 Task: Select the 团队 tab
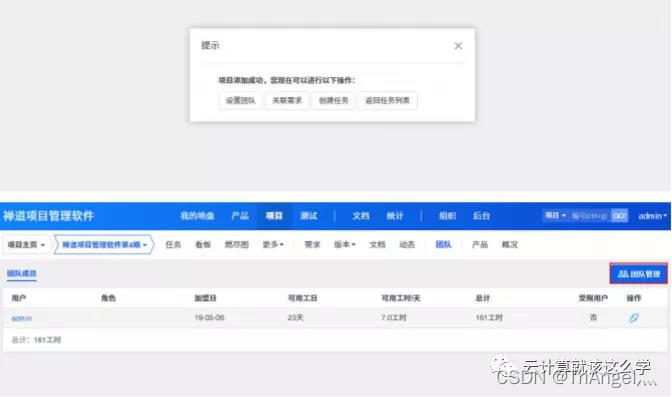pos(443,244)
